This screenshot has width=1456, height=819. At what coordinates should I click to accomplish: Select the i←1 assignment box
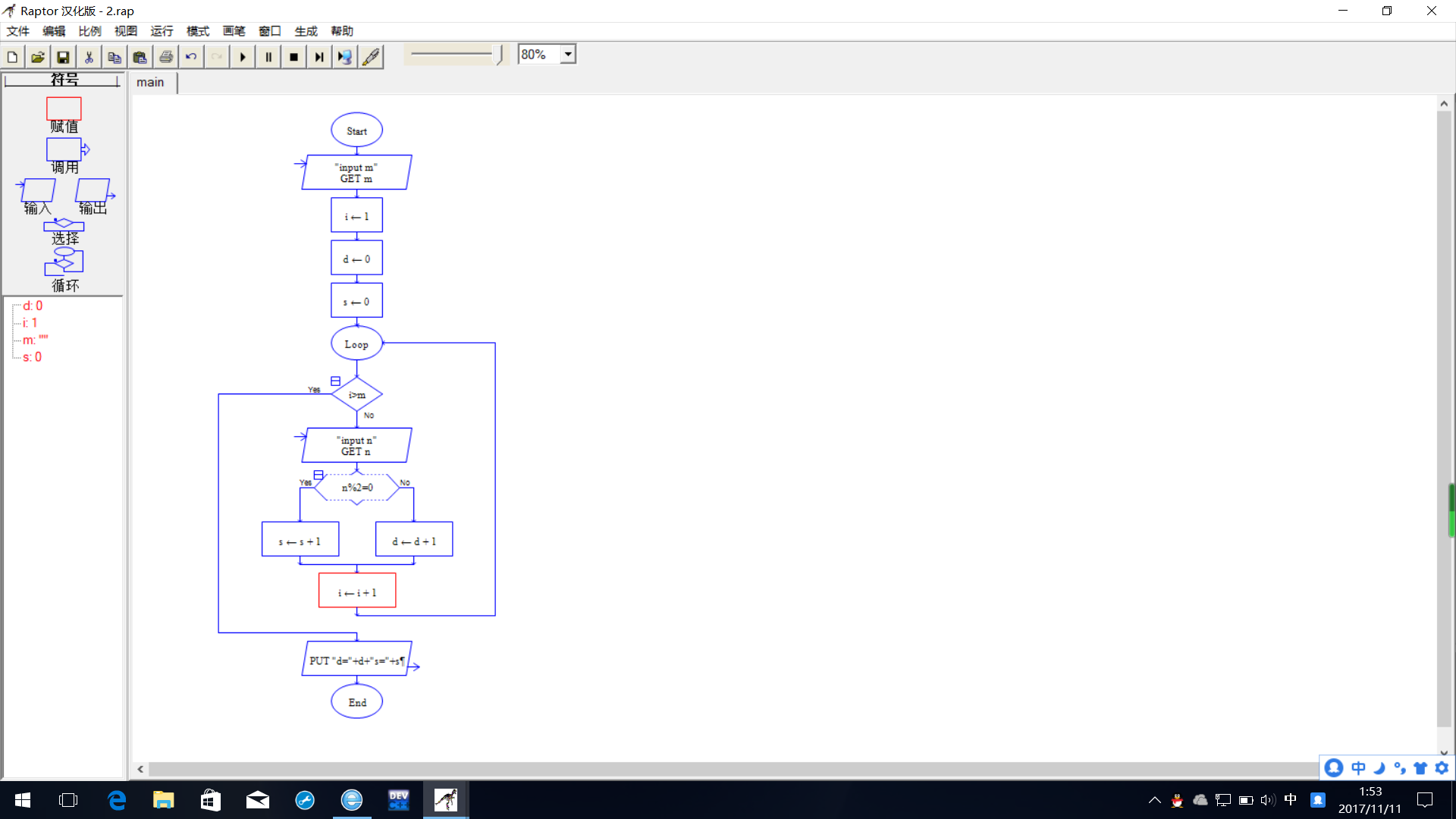tap(356, 215)
